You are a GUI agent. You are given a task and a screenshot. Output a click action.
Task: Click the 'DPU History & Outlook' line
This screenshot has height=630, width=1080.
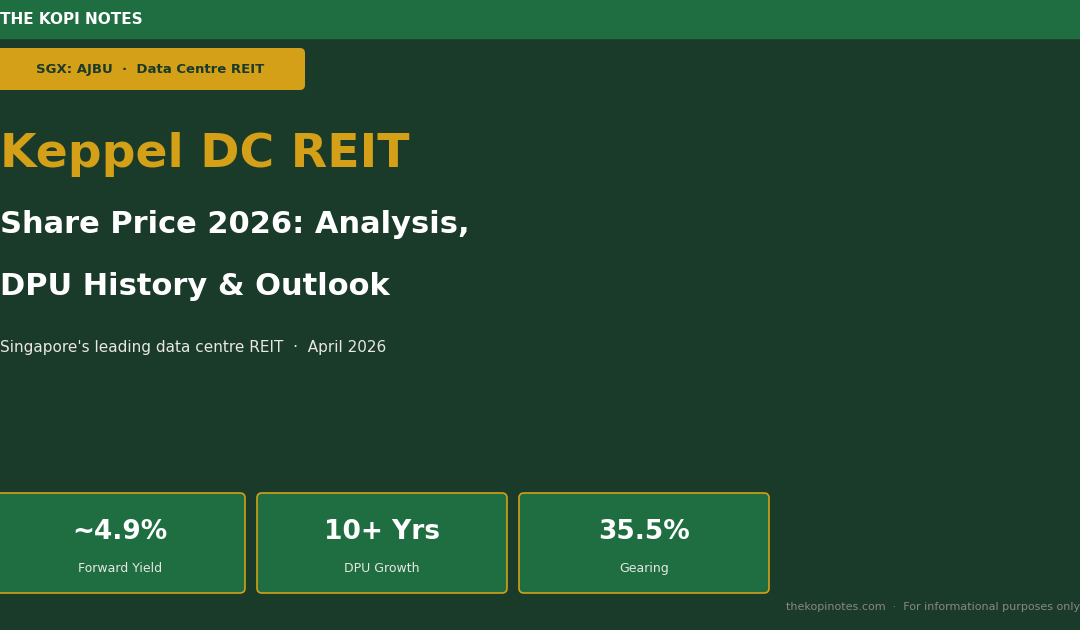(195, 285)
